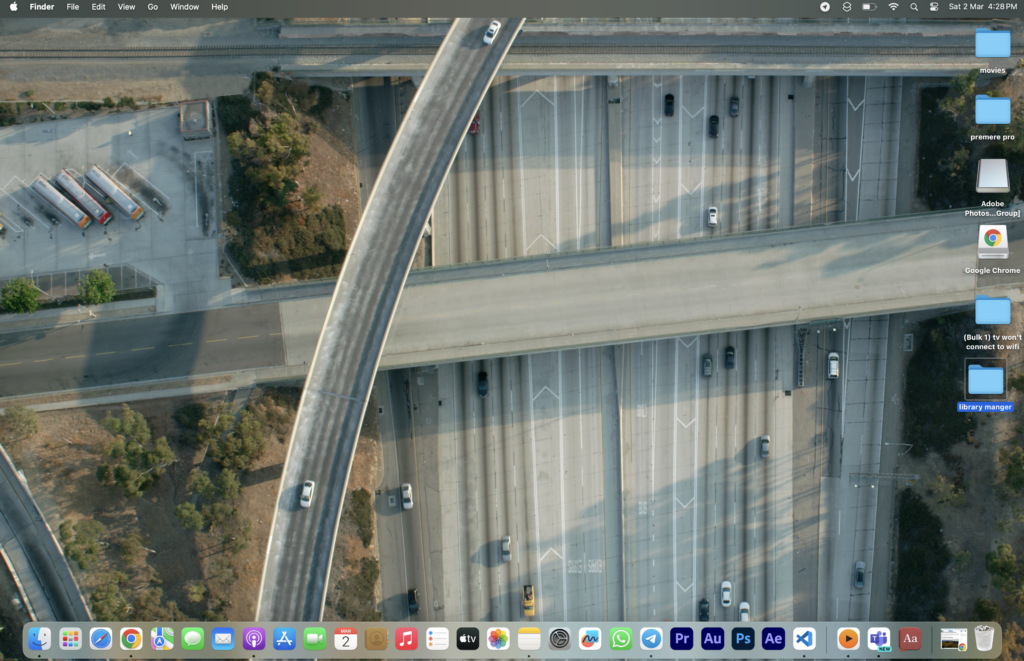Viewport: 1024px width, 661px height.
Task: Open Telegram from the Dock
Action: coord(651,638)
